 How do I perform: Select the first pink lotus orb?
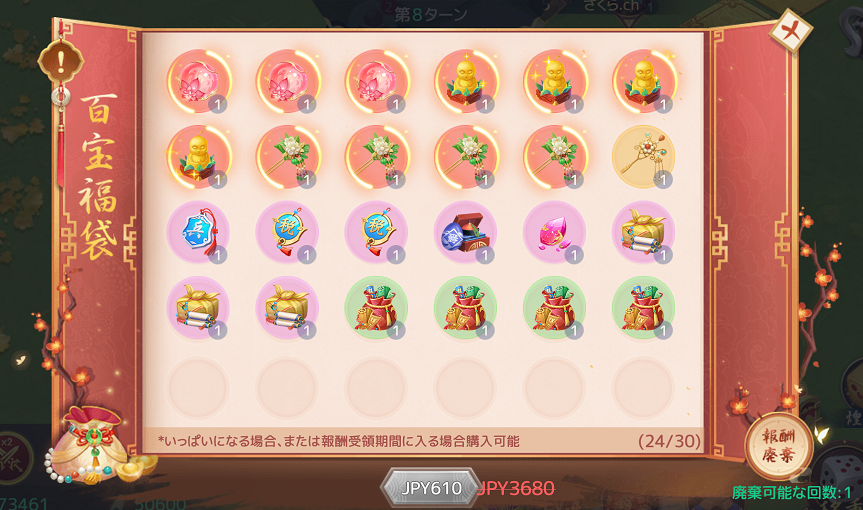pos(198,81)
